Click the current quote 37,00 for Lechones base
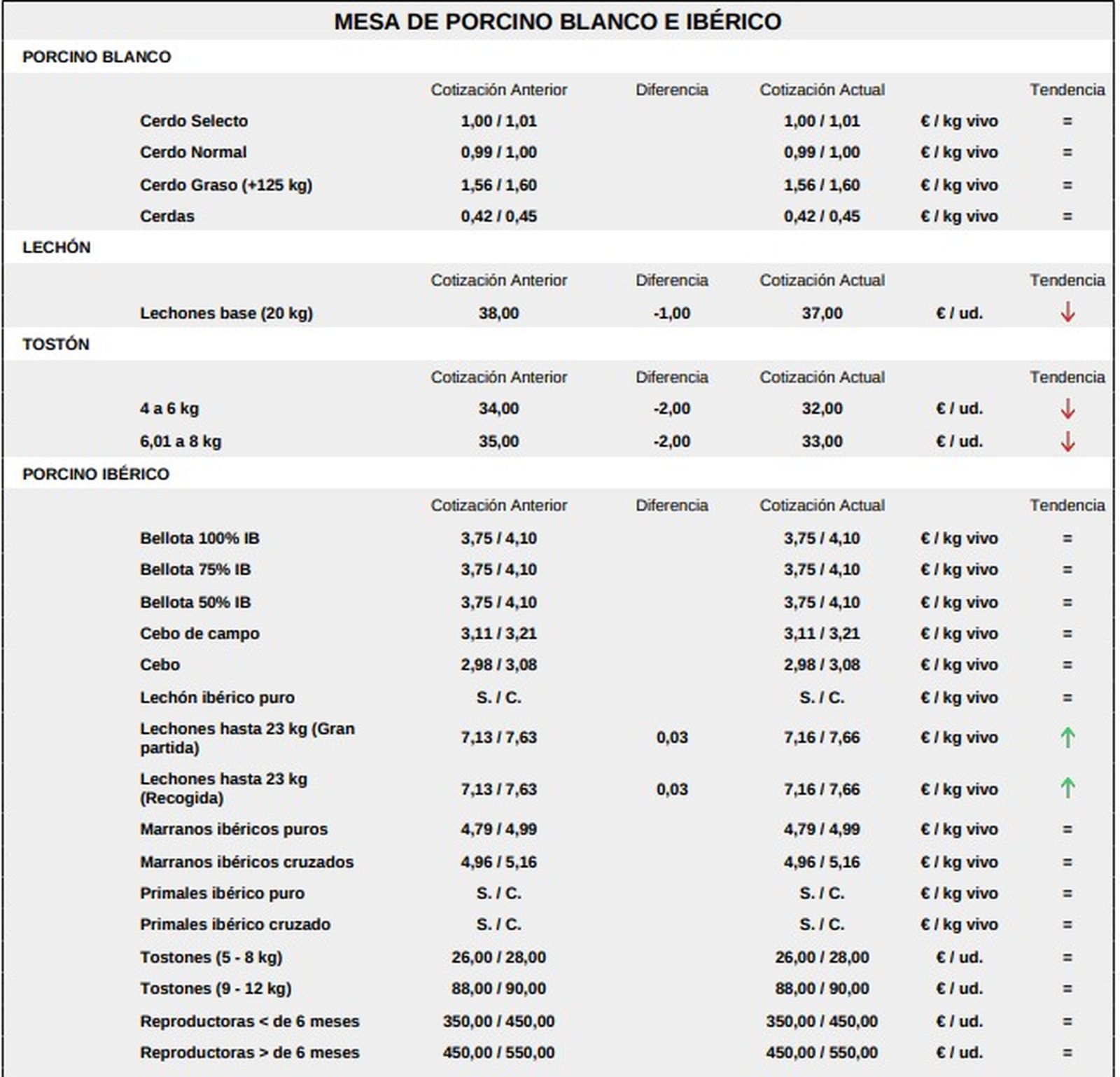The height and width of the screenshot is (1077, 1120). [822, 313]
